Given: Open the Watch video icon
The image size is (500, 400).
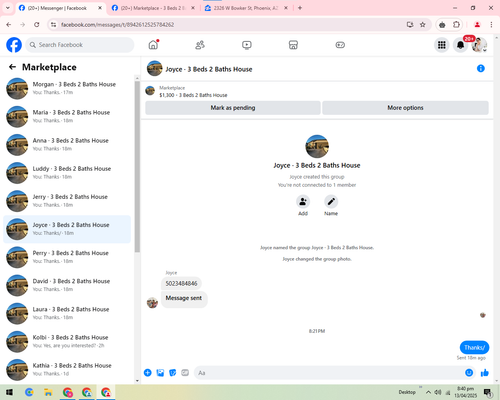Looking at the screenshot, I should pos(247,45).
